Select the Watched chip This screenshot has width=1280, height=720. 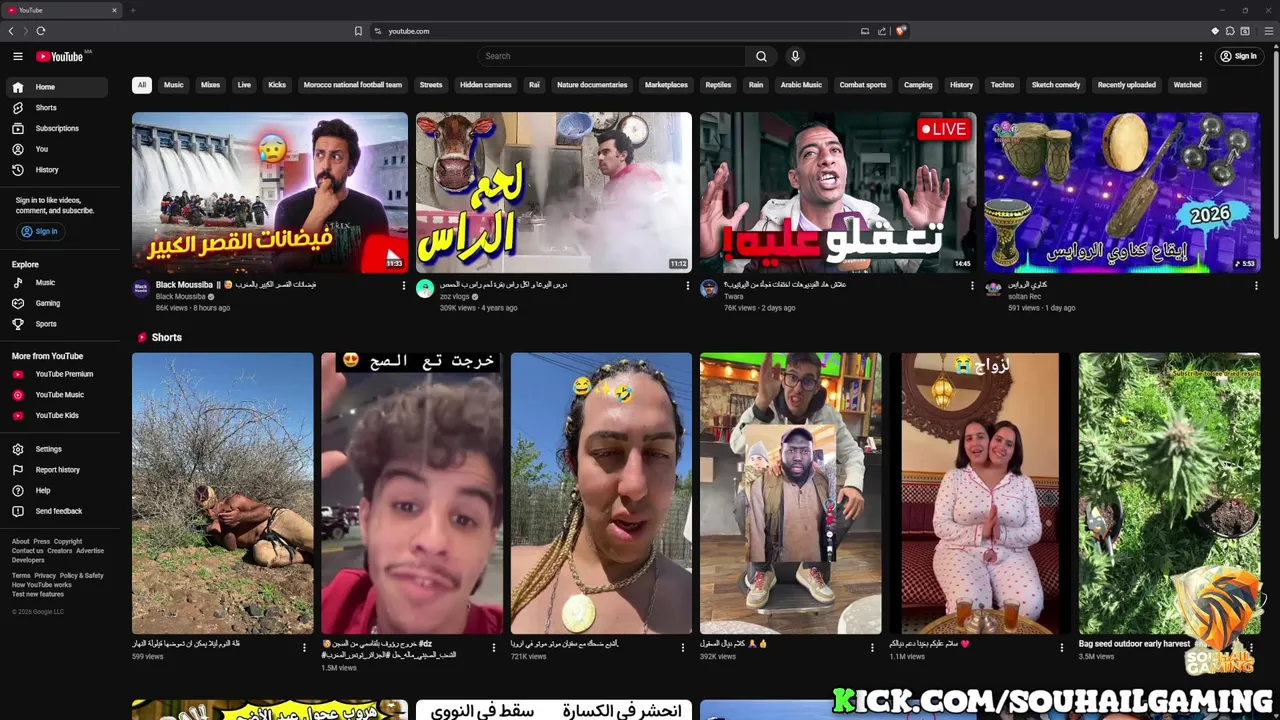point(1188,85)
